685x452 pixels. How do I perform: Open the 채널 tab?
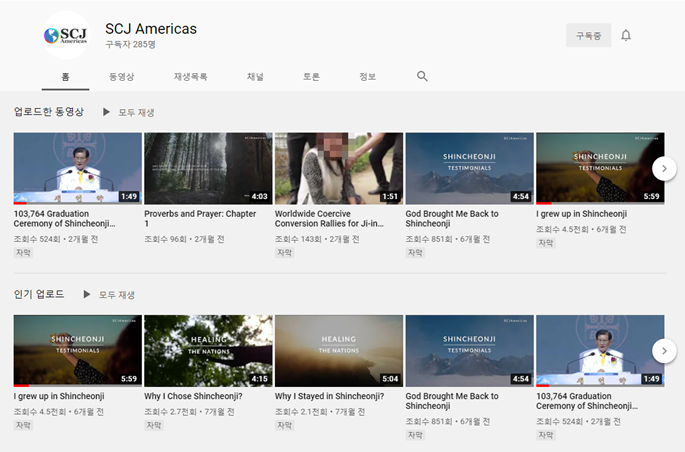click(x=255, y=77)
